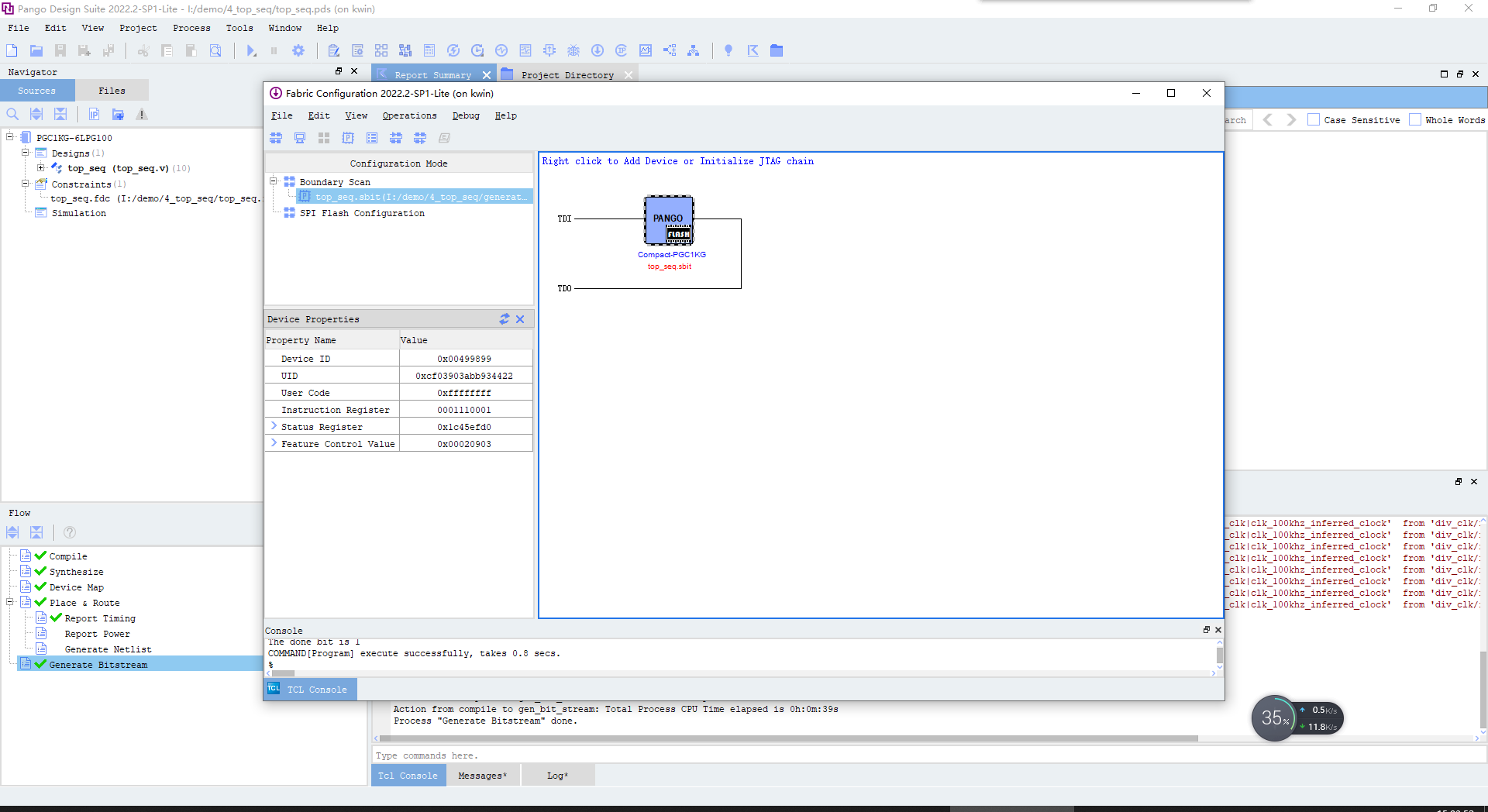Click the blue folder icon in main toolbar

coord(777,50)
